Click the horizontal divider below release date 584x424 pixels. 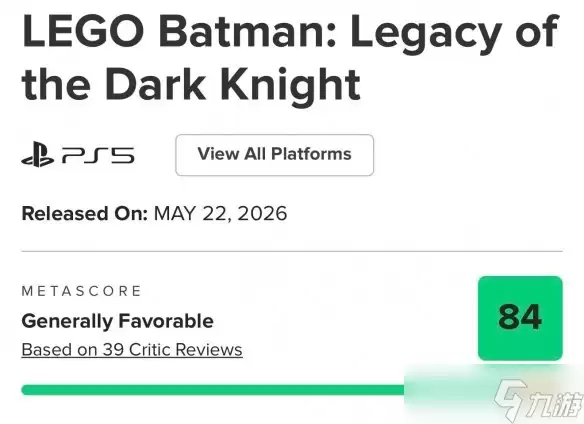(x=292, y=251)
